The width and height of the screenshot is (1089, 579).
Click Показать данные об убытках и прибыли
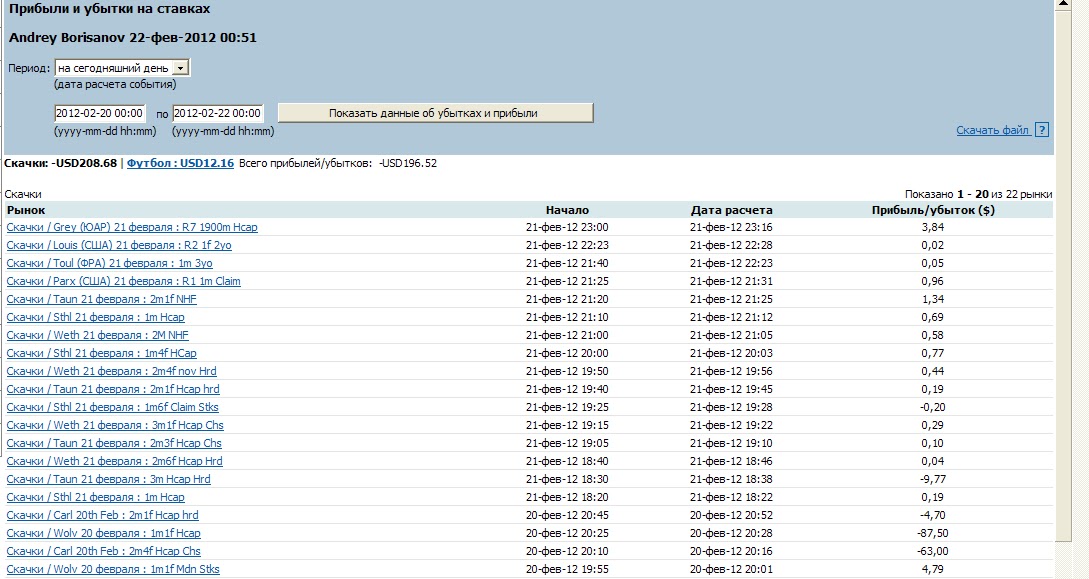click(435, 113)
